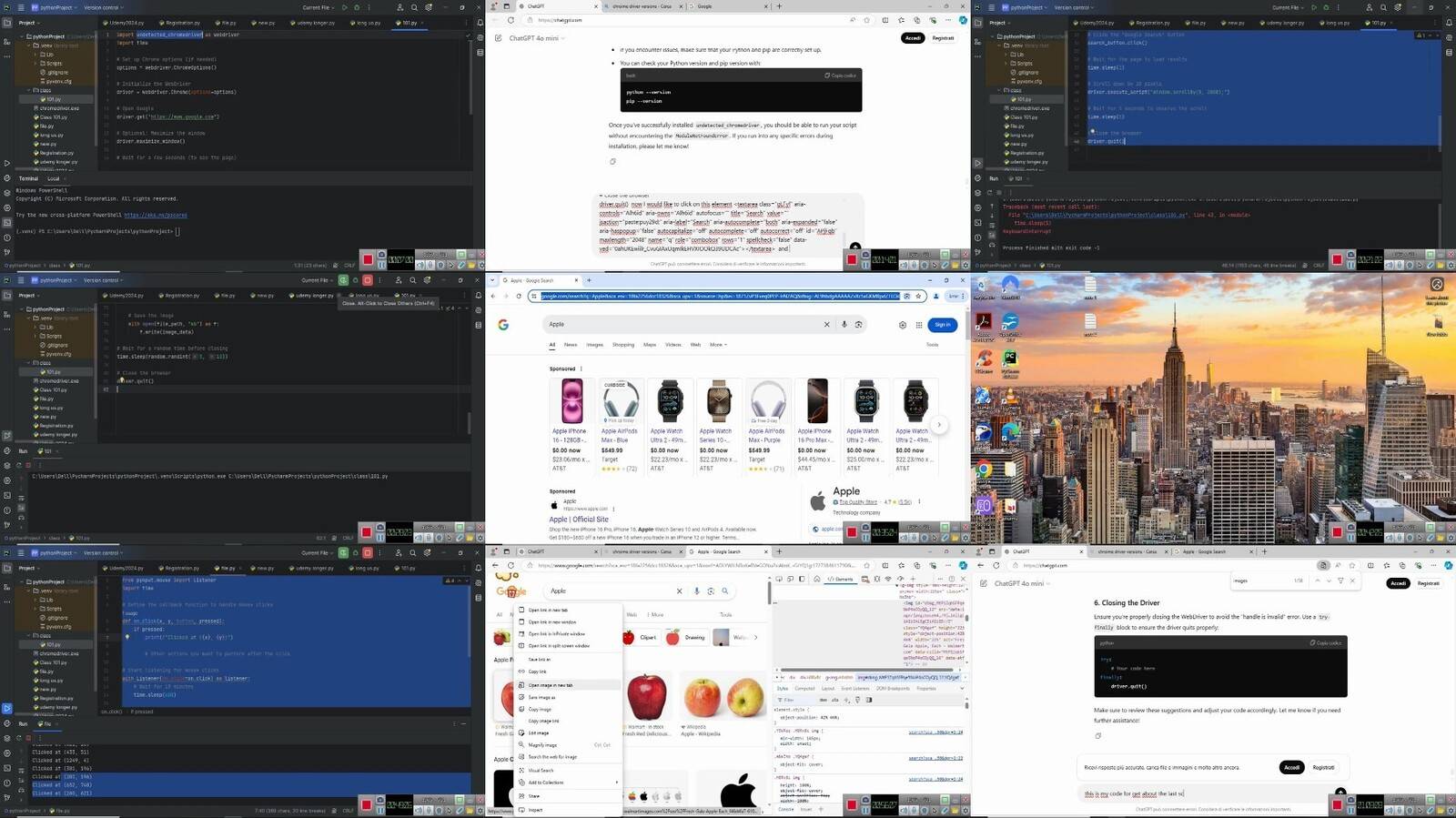The image size is (1456, 818).
Task: Click Tools on the Google Apple results page with Sign in
Action: click(932, 345)
